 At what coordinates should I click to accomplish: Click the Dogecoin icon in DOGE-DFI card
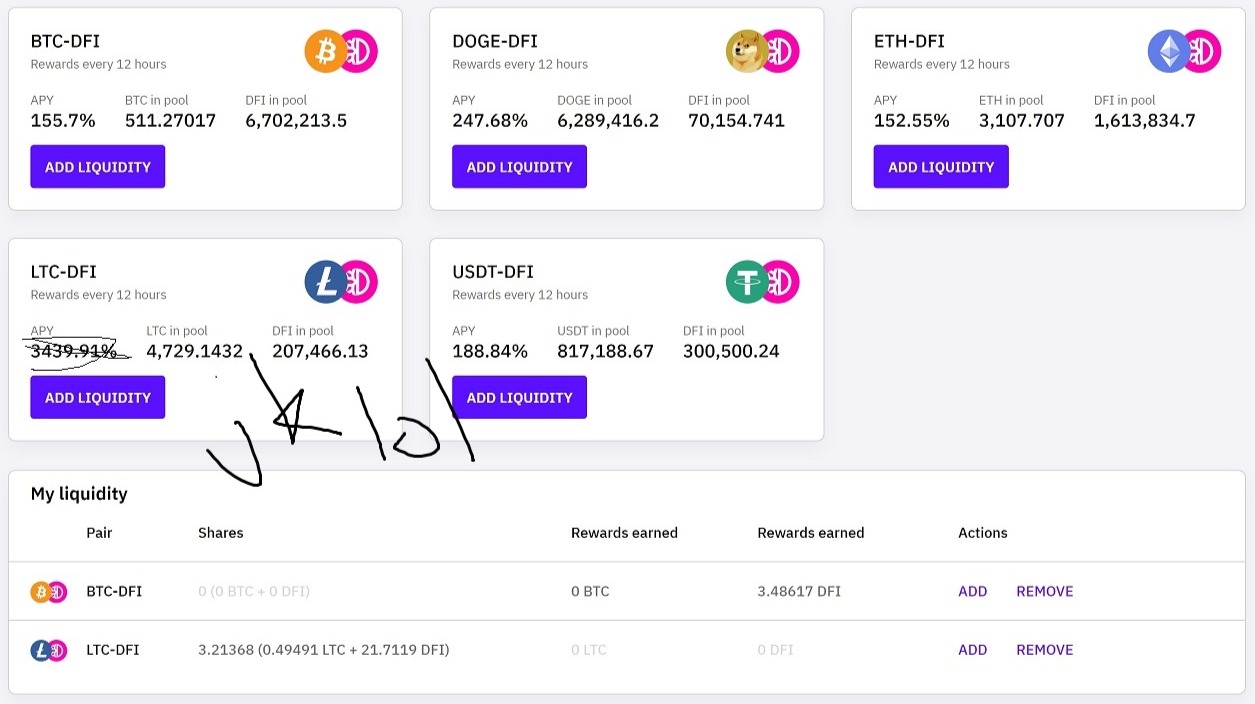[746, 51]
